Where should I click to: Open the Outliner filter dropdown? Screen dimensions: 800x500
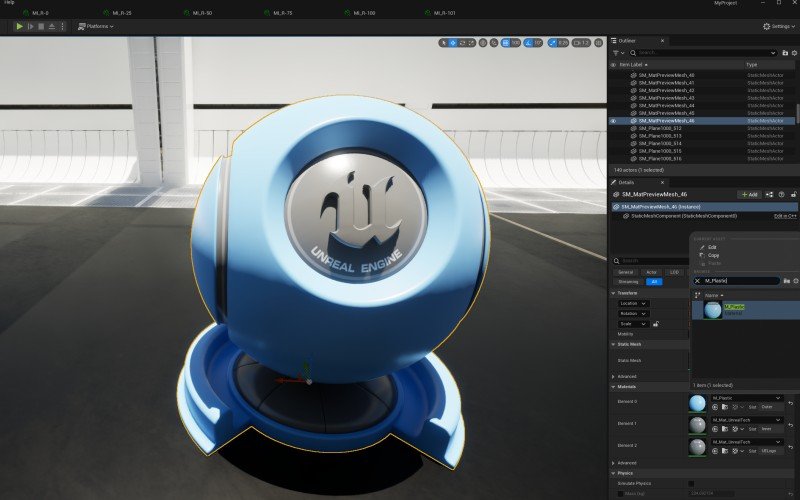pos(619,53)
